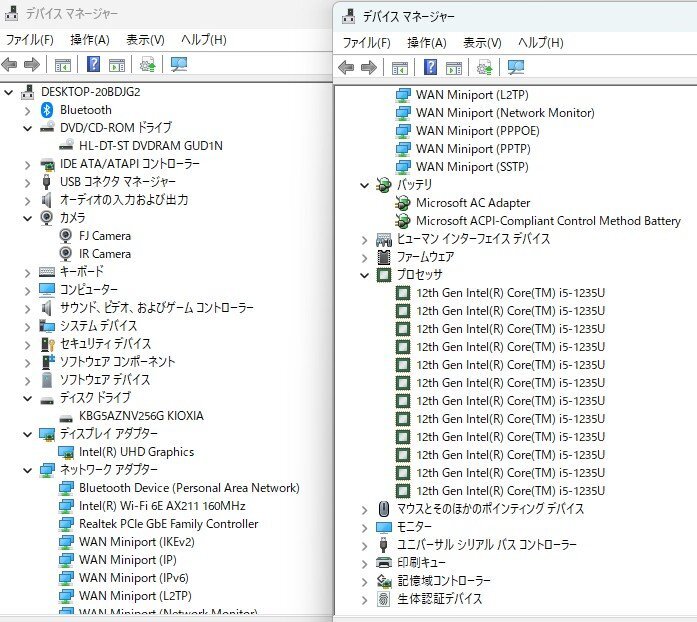697x622 pixels.
Task: Open 操作(A) menu in left window
Action: tap(90, 40)
